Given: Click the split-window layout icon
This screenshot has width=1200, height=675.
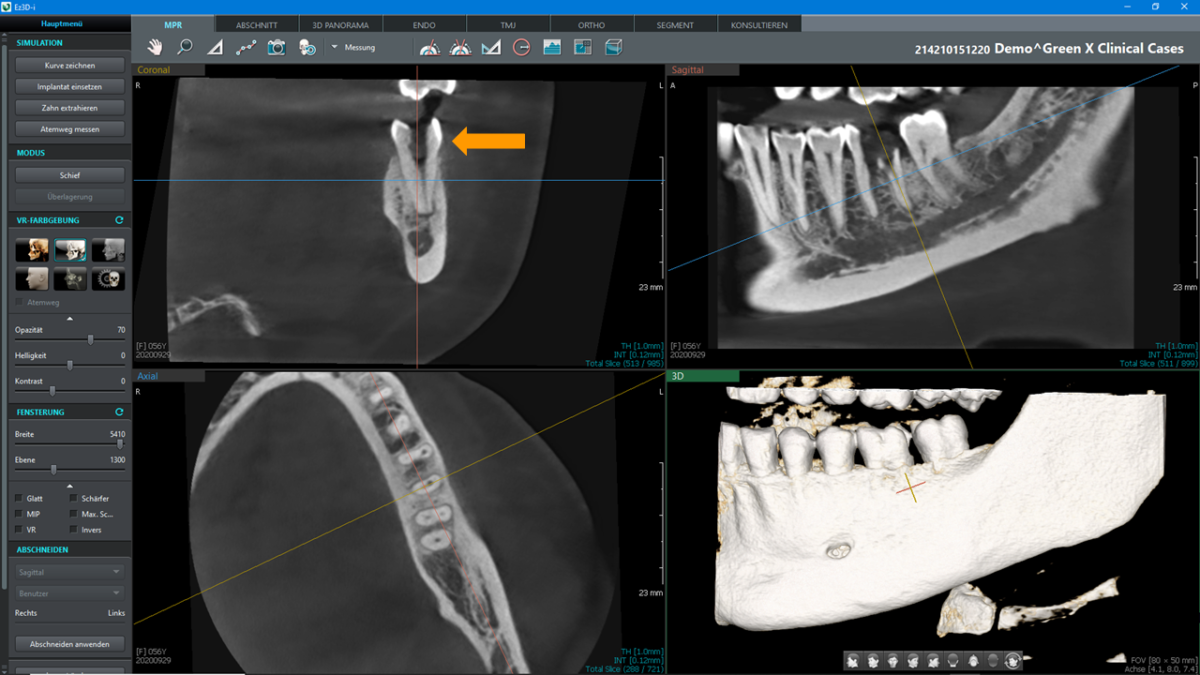Looking at the screenshot, I should pyautogui.click(x=583, y=47).
